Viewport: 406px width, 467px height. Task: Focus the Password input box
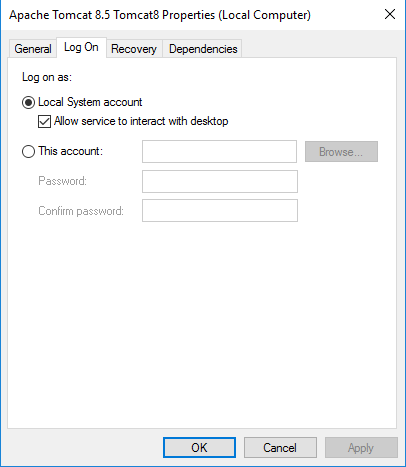pos(220,181)
